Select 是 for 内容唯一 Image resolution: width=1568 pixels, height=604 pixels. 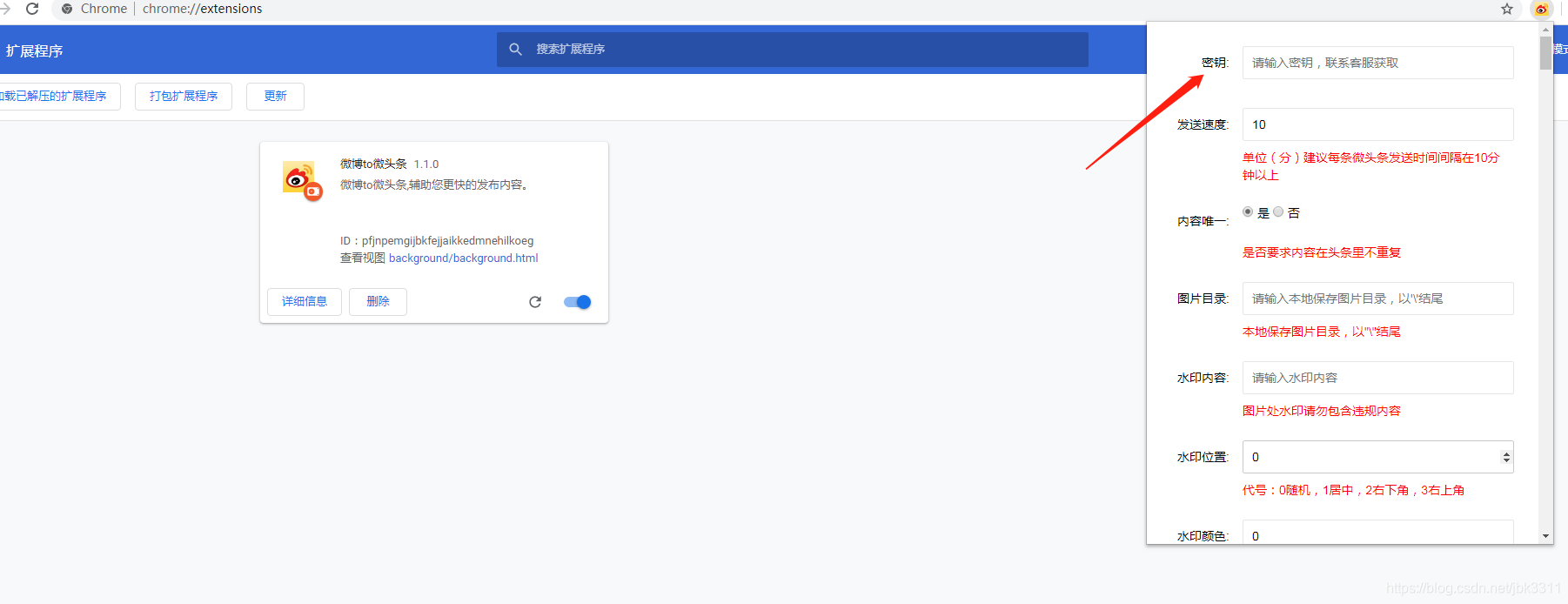click(x=1248, y=211)
